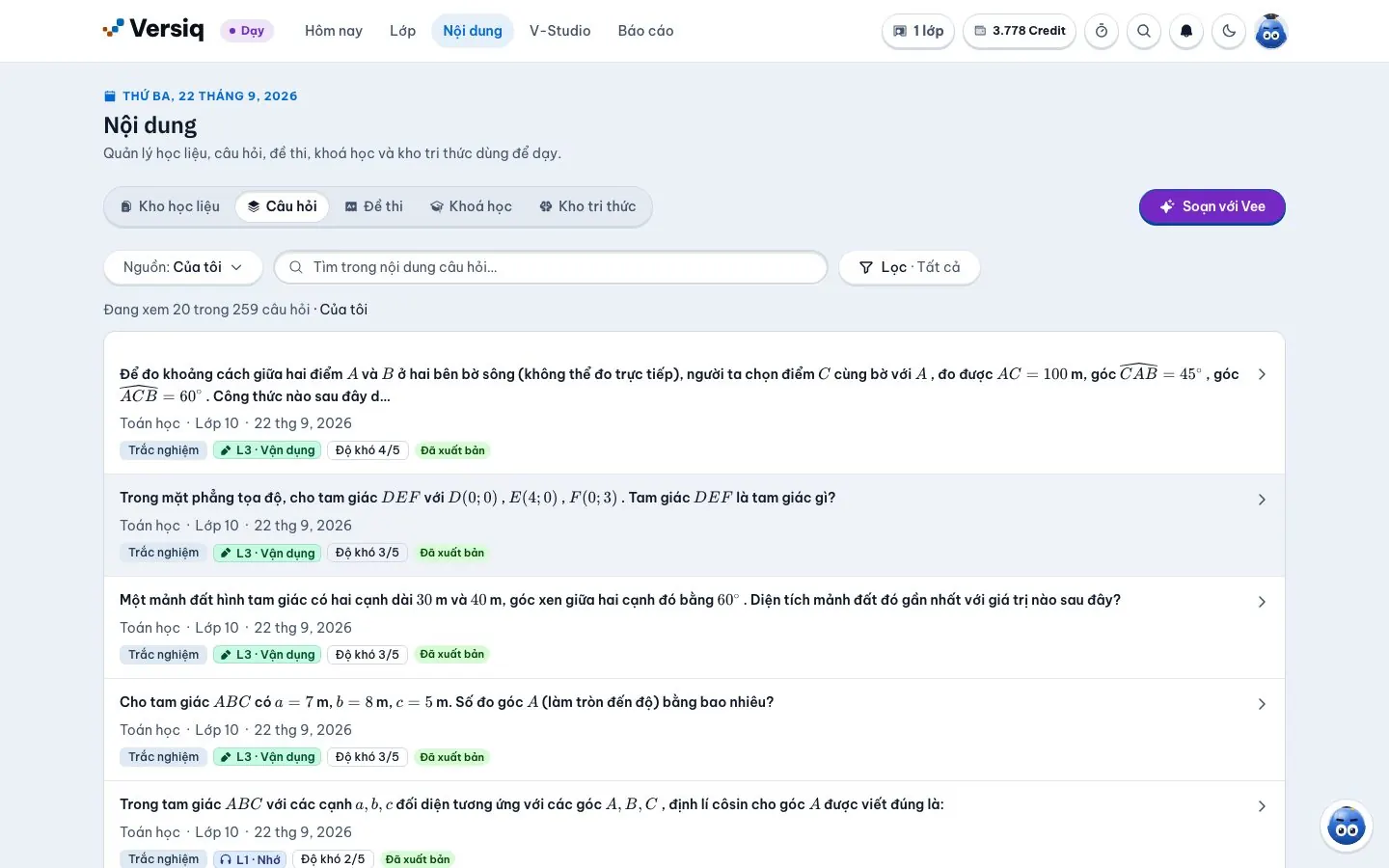Open the định lí côsin question text

coord(531,804)
